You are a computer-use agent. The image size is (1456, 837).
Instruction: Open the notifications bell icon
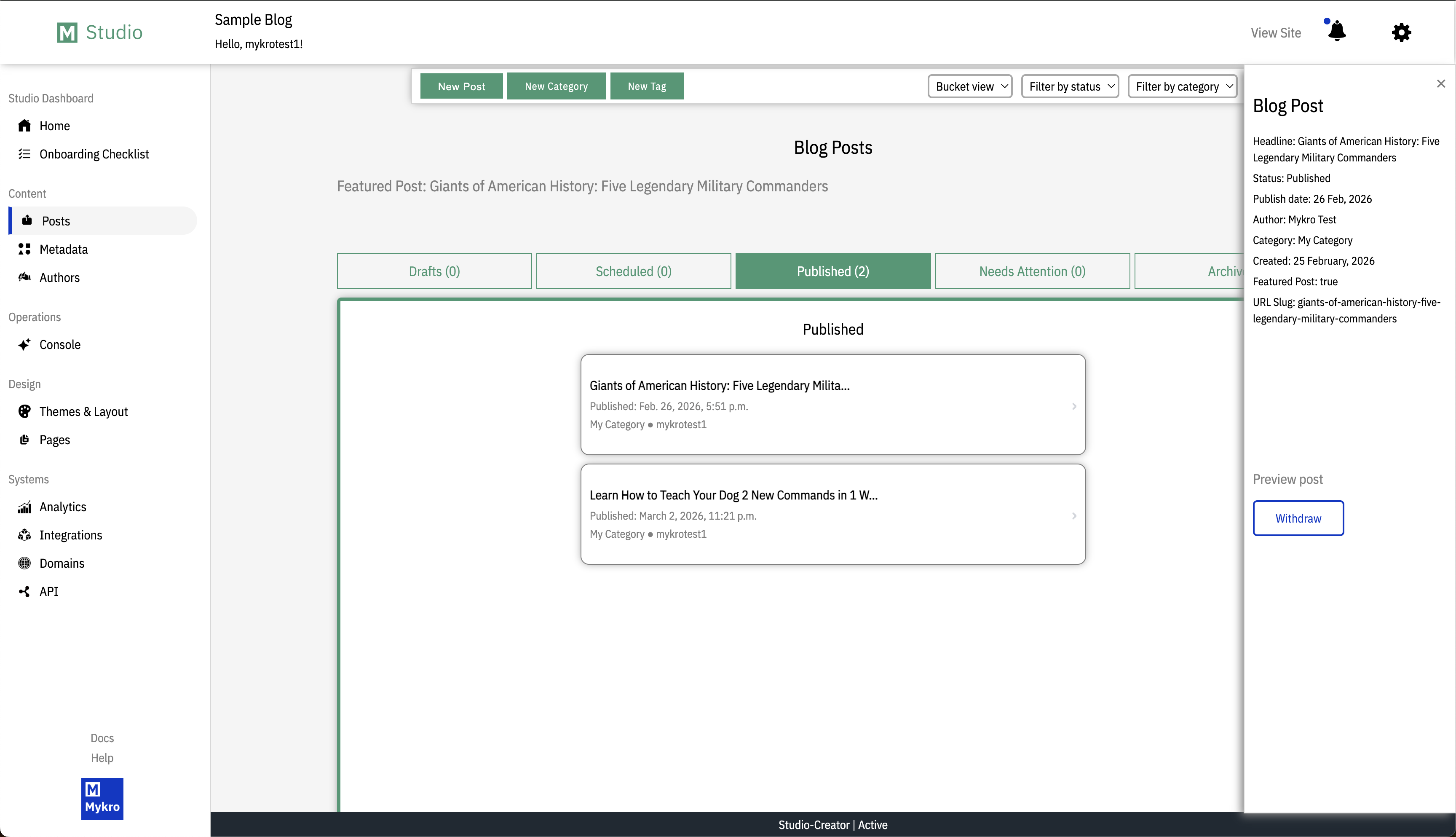tap(1337, 32)
